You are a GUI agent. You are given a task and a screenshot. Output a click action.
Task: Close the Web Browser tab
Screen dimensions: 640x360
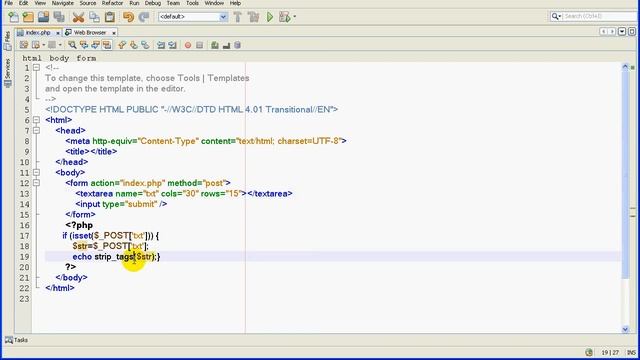114,33
